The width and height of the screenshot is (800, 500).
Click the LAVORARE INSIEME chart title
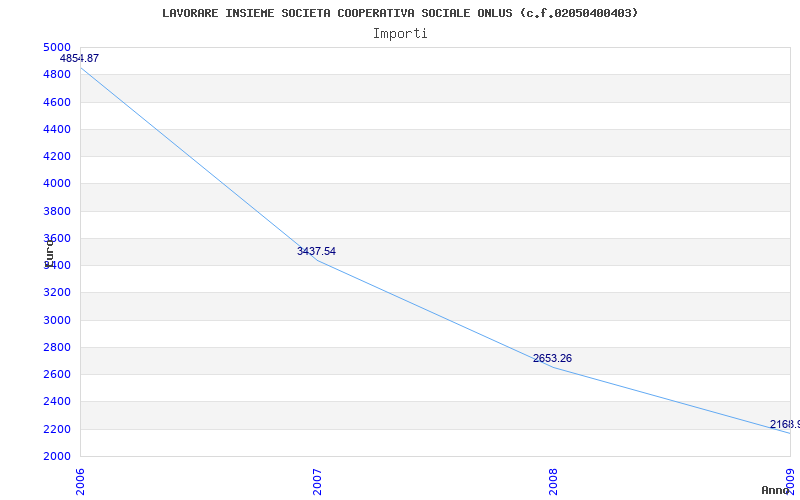400,13
